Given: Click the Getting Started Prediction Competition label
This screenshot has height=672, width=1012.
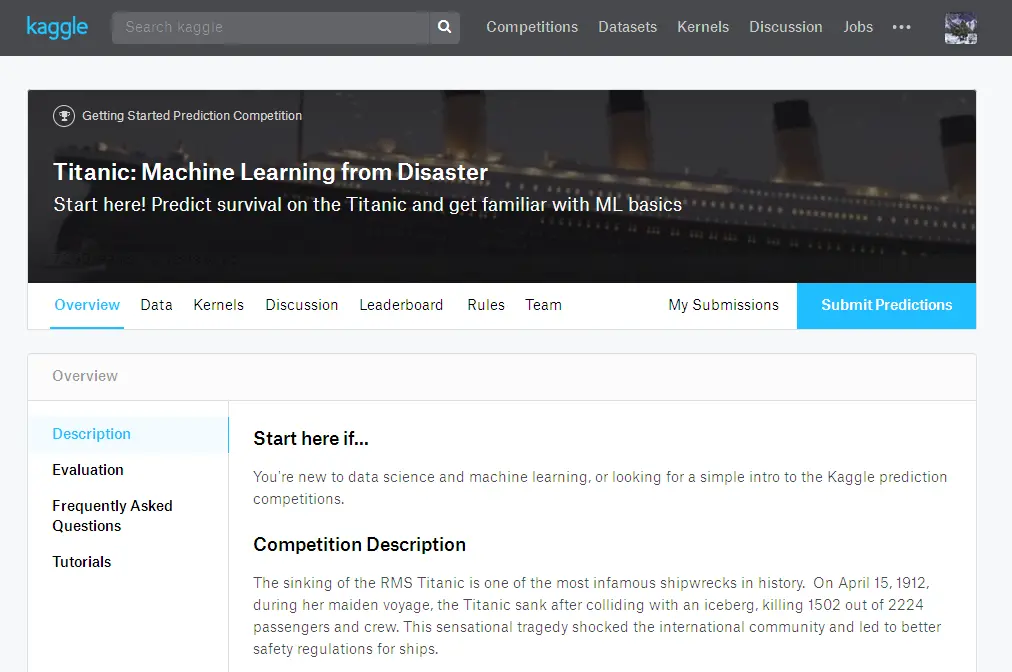Looking at the screenshot, I should tap(192, 116).
